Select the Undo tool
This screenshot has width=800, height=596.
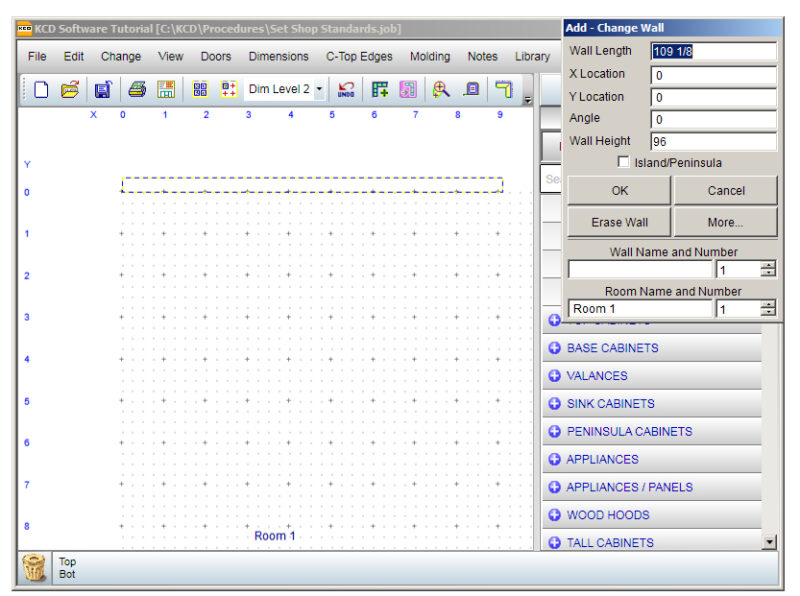tap(347, 89)
